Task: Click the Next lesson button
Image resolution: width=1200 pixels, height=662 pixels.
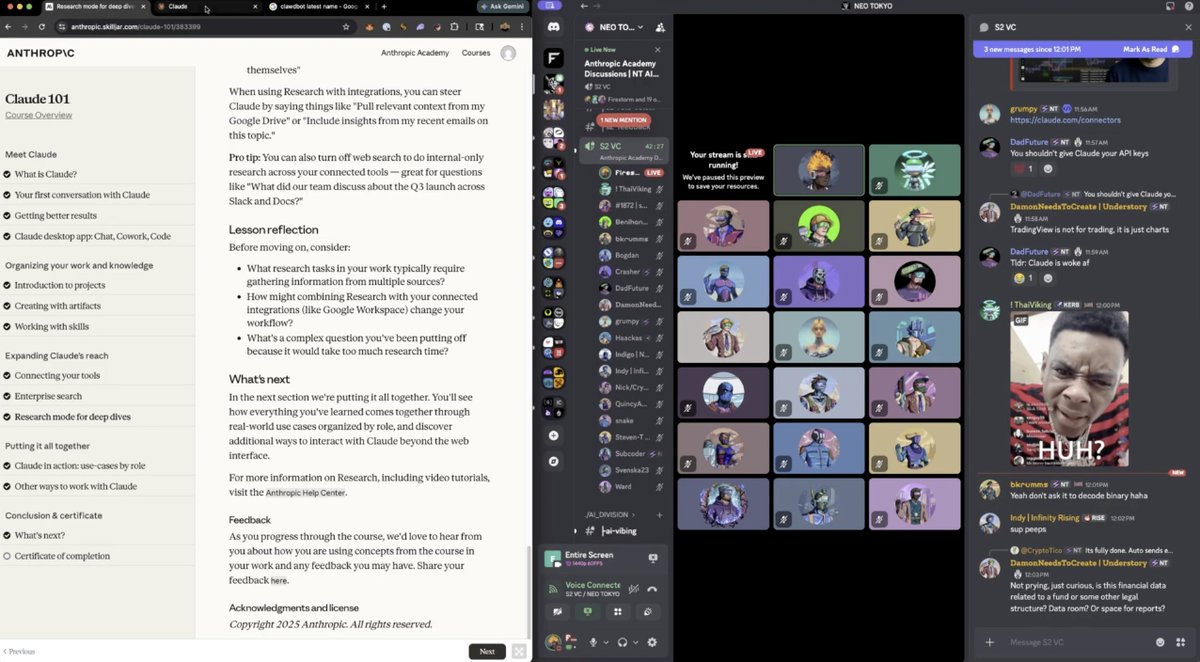Action: [x=487, y=651]
